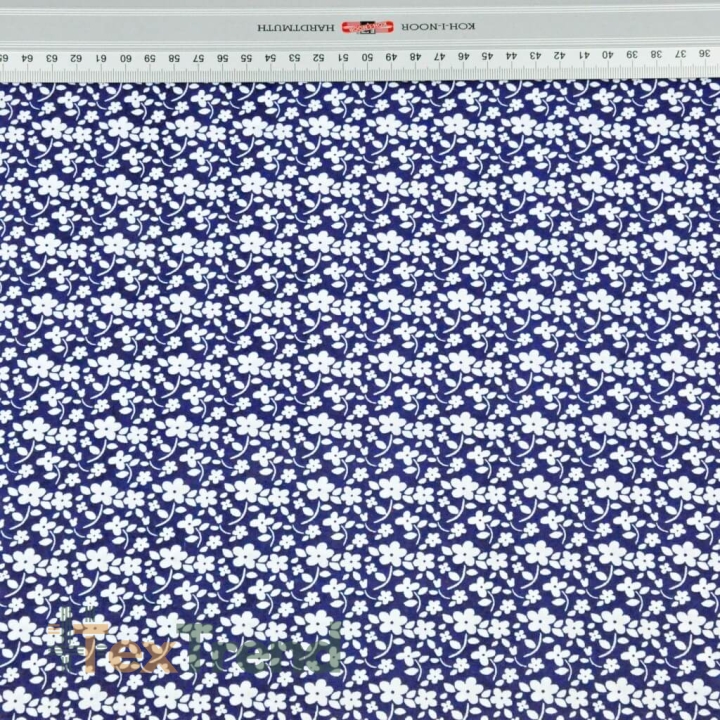The image size is (720, 720).
Task: Click the number 42 on the ruler
Action: 559,55
